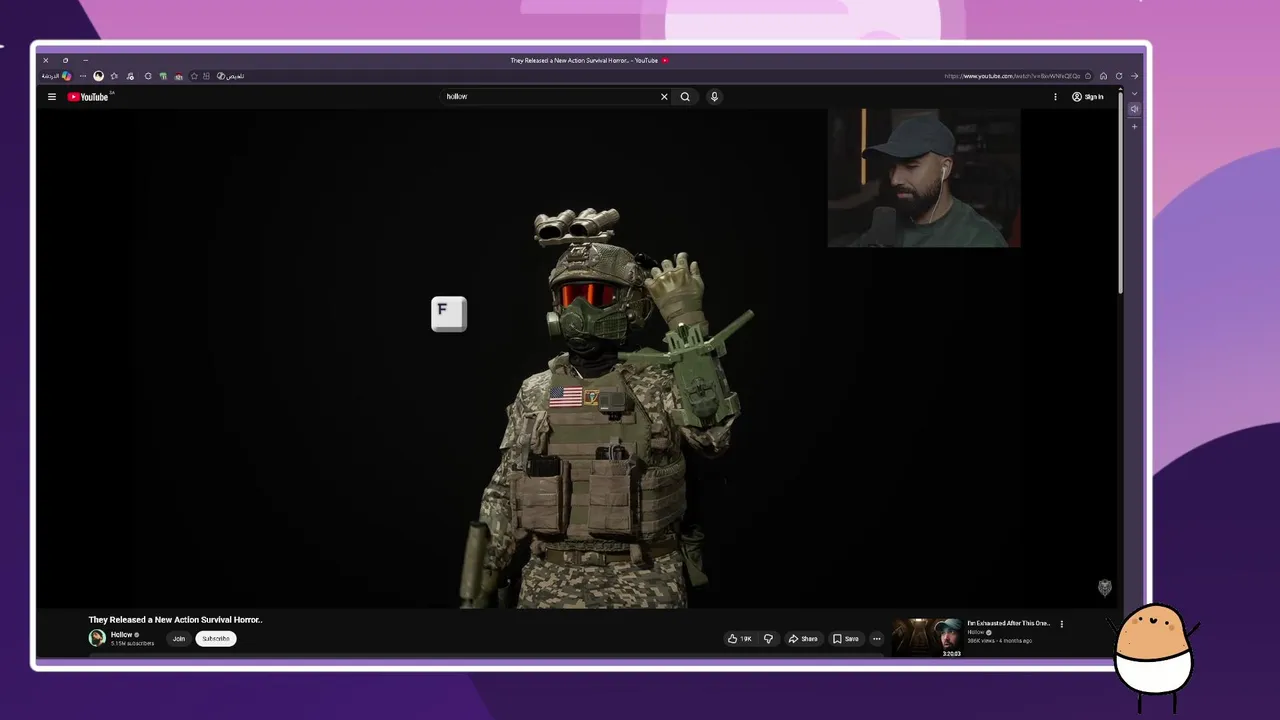The width and height of the screenshot is (1280, 720).
Task: Open options for the 'I'm Exhausted' suggested video
Action: tap(1062, 624)
